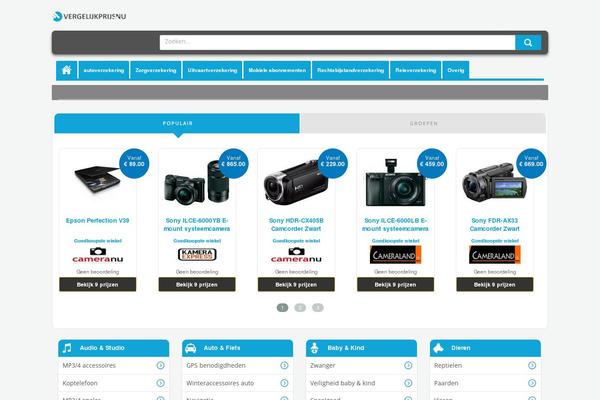The width and height of the screenshot is (600, 400).
Task: Click Bekijk 9 prijzen for Sony HDR-CX405B
Action: tap(296, 284)
